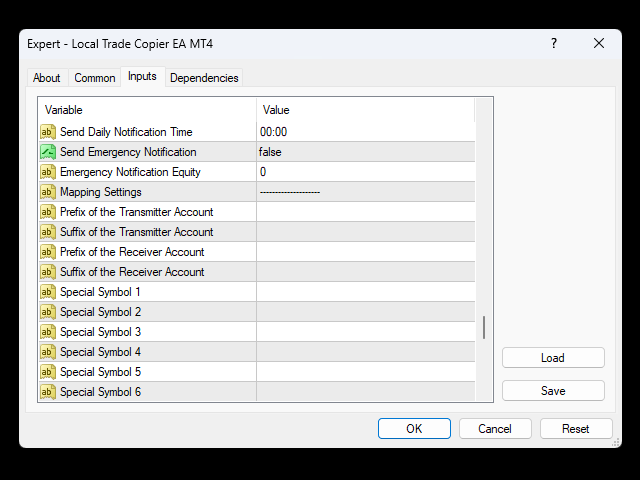
Task: Click the green Send Emergency Notification icon
Action: 48,152
